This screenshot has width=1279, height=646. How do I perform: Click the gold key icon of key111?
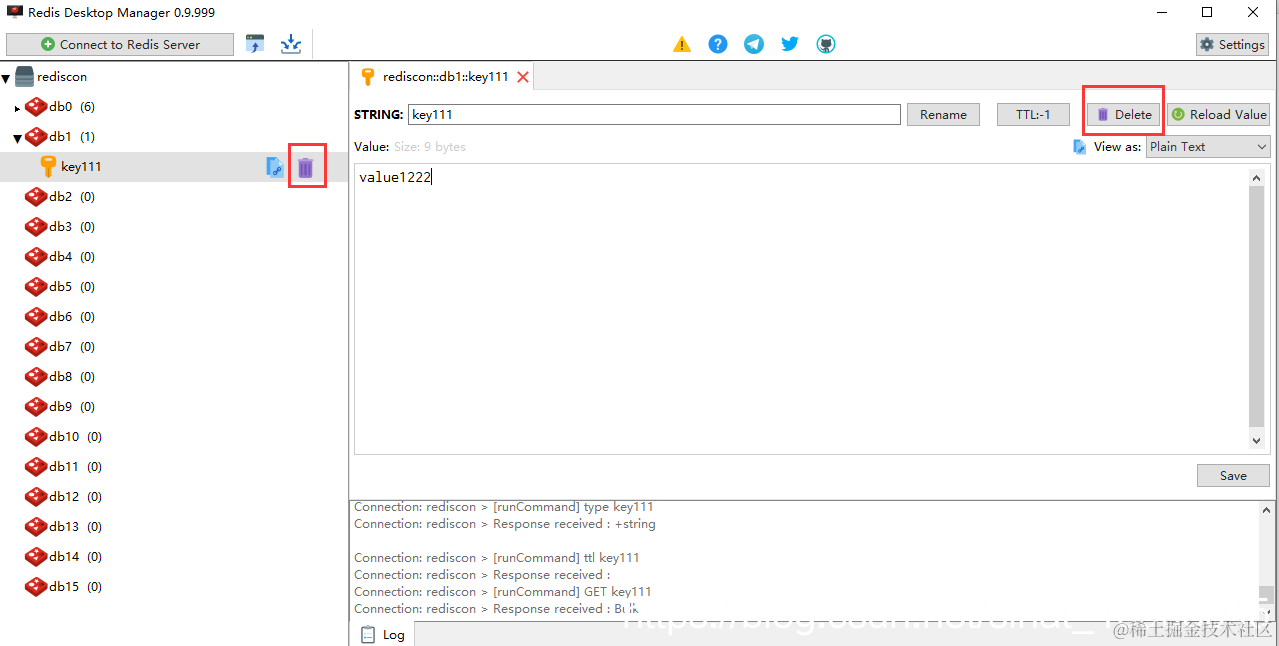(48, 167)
